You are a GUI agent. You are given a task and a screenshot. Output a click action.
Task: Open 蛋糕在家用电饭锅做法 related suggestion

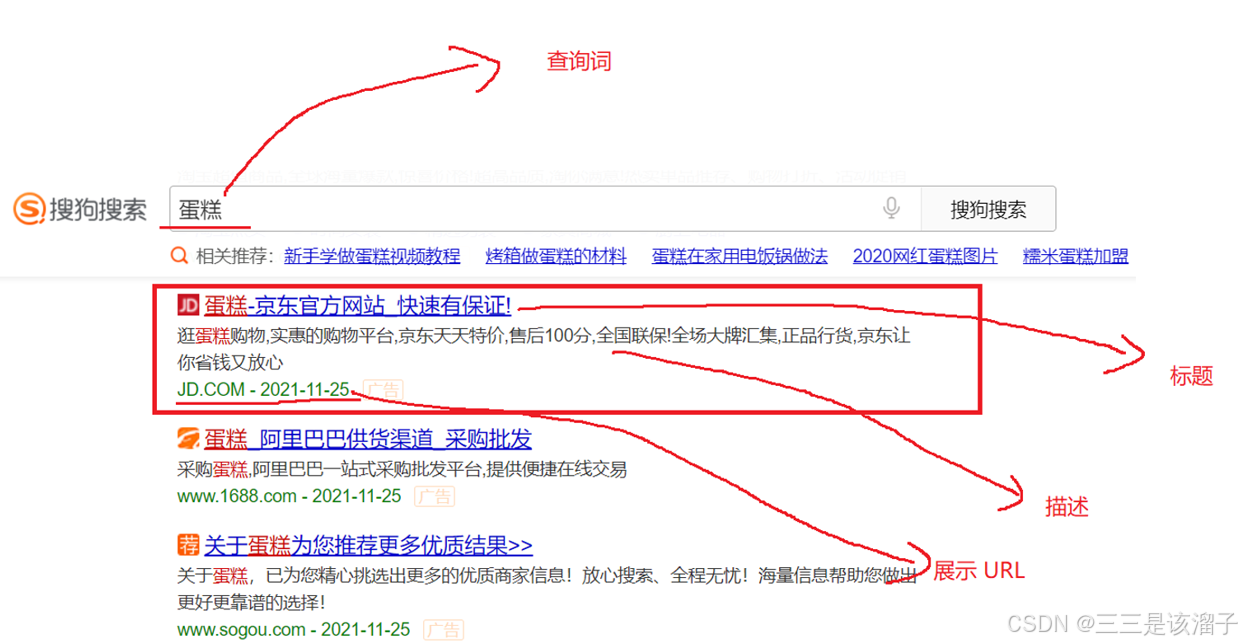[x=740, y=256]
